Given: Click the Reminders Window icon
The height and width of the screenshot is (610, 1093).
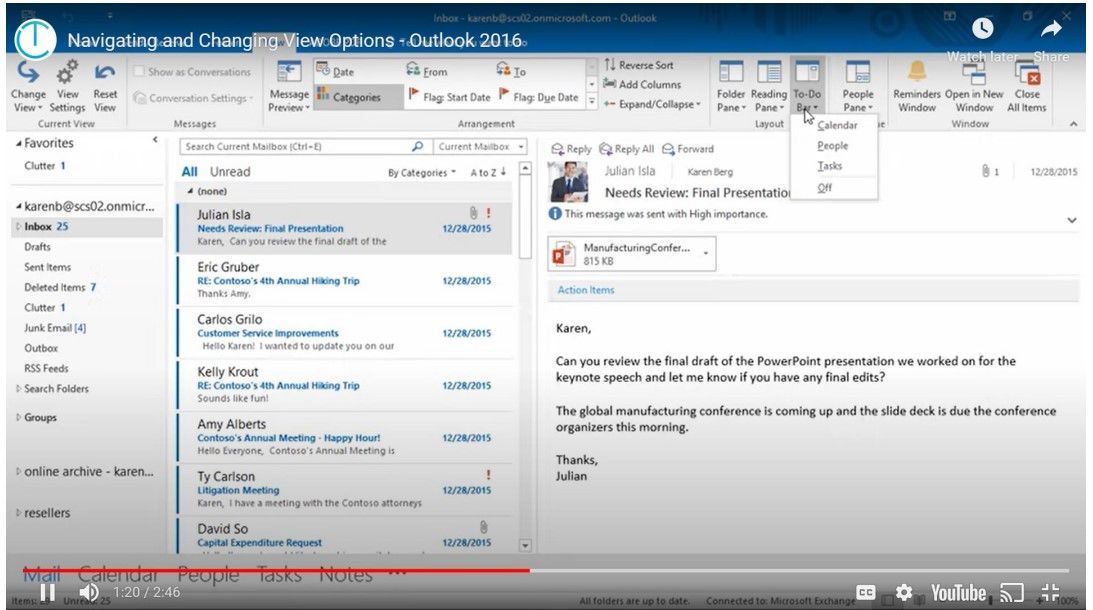Looking at the screenshot, I should point(916,85).
